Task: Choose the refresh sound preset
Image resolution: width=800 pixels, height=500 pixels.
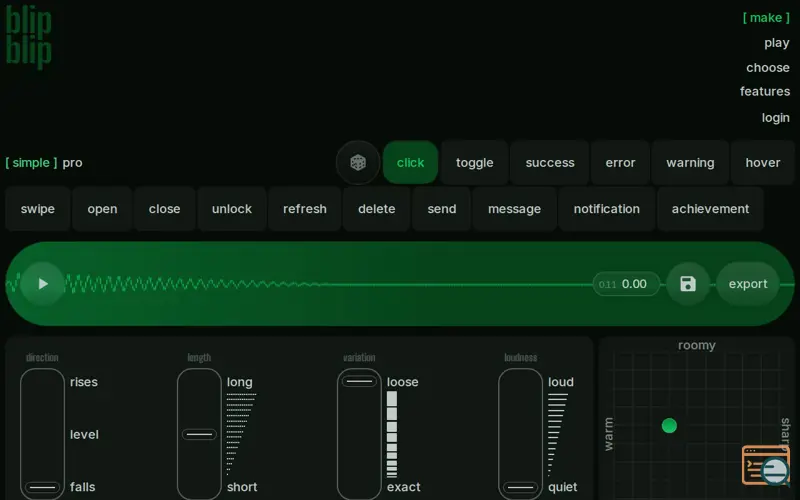Action: [x=305, y=209]
